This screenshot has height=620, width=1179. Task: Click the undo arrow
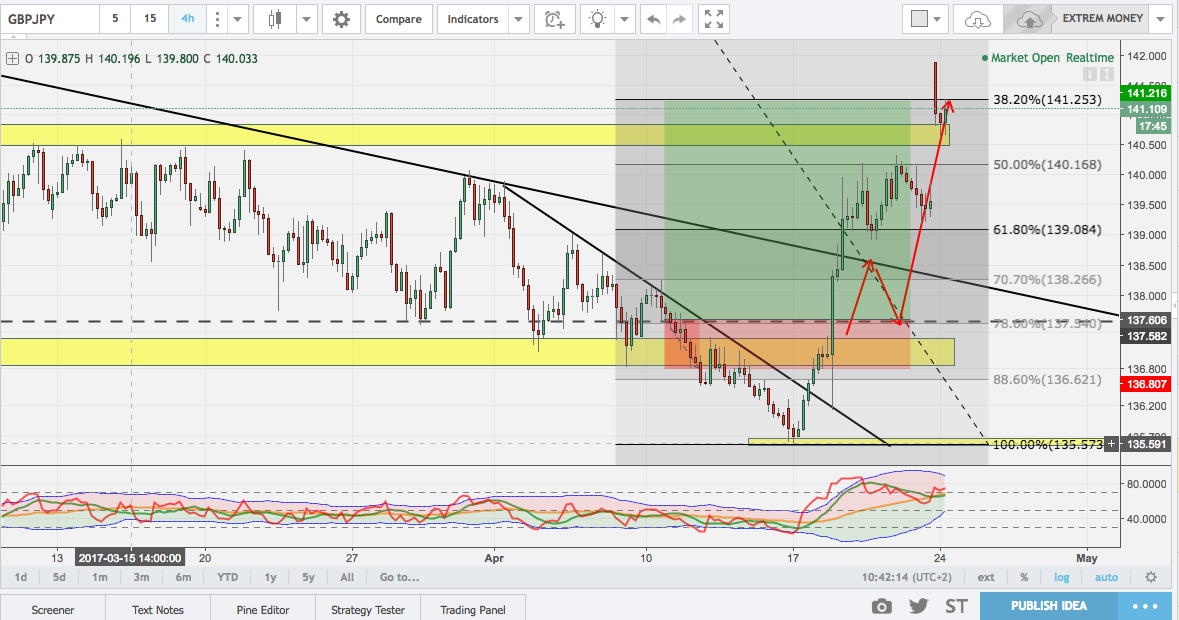point(653,19)
